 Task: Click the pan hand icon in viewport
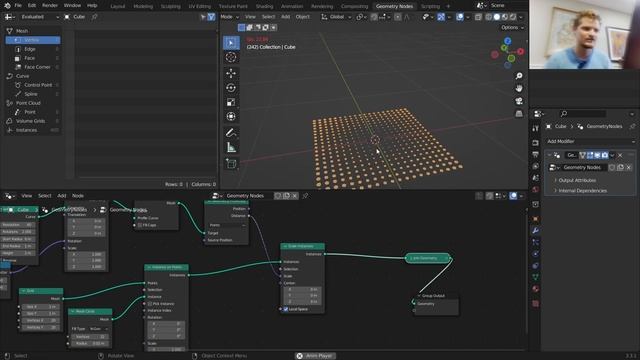tap(519, 88)
